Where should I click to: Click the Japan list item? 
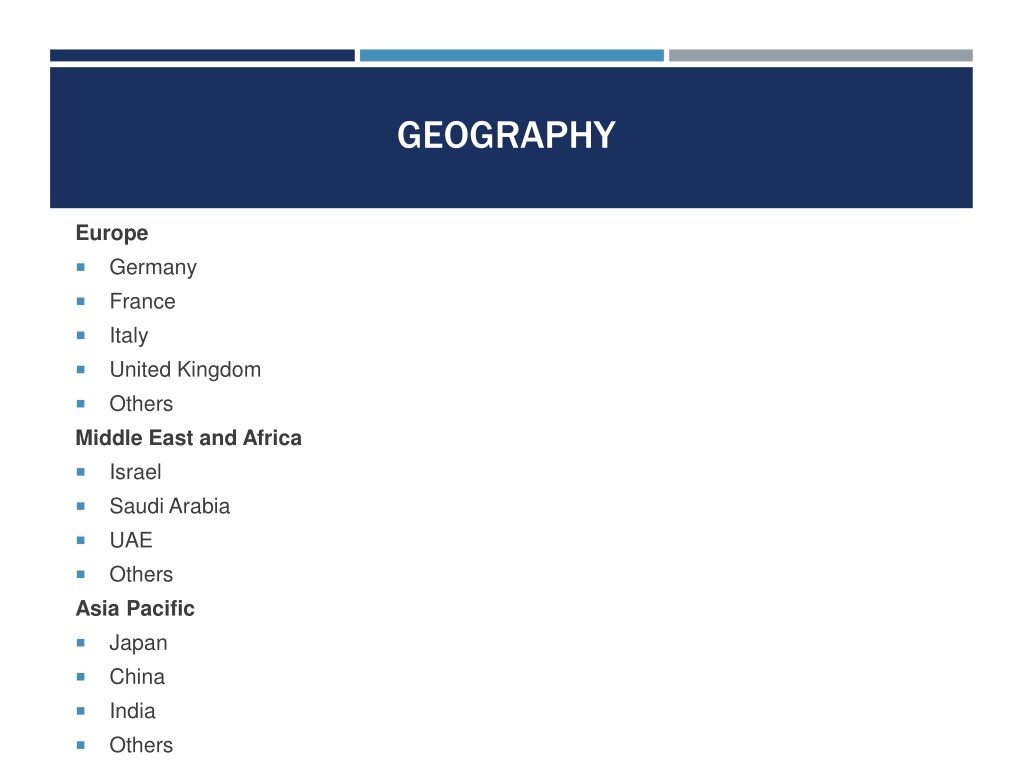pos(138,643)
